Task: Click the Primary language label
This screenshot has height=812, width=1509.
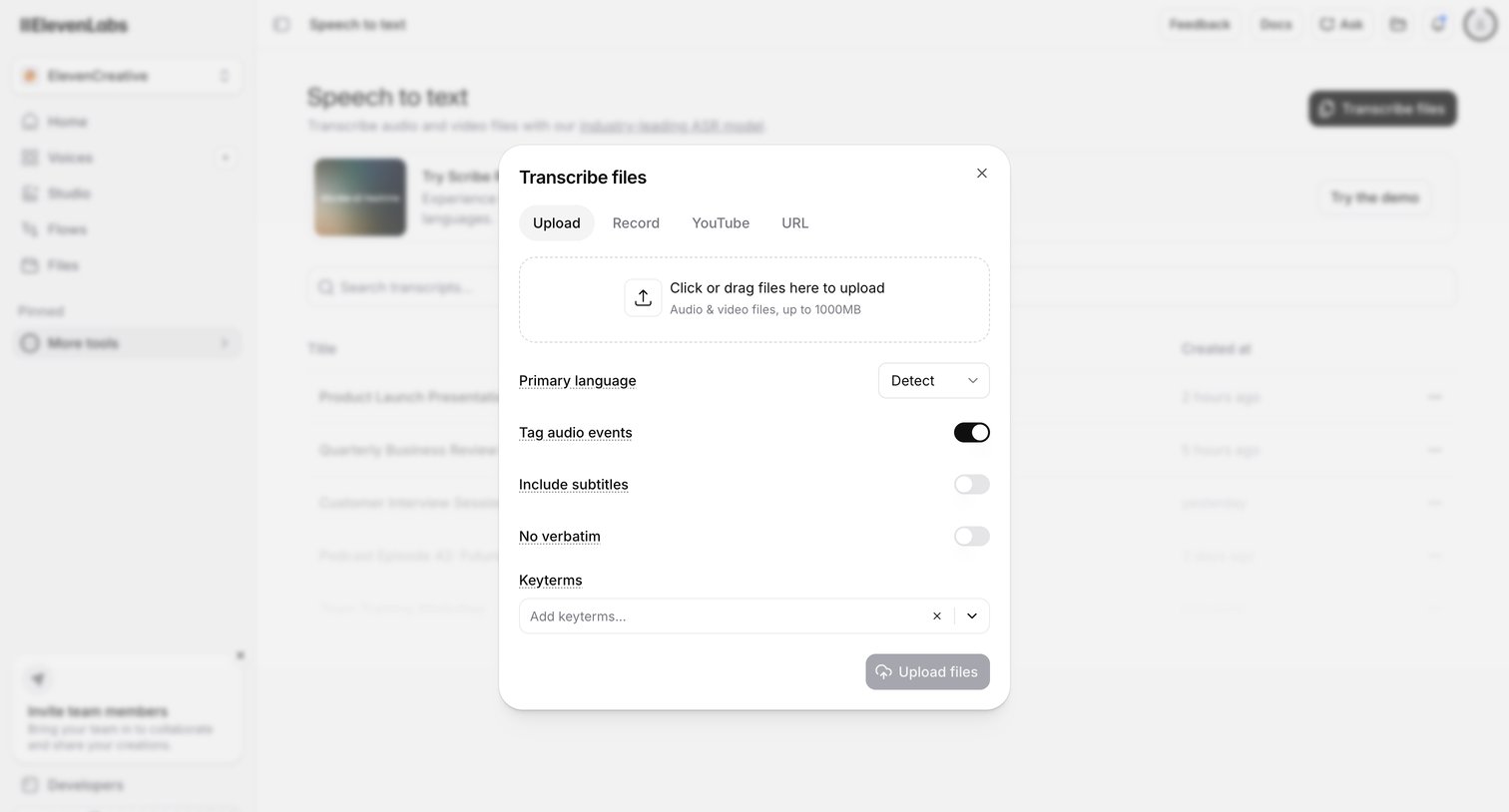Action: [x=578, y=381]
